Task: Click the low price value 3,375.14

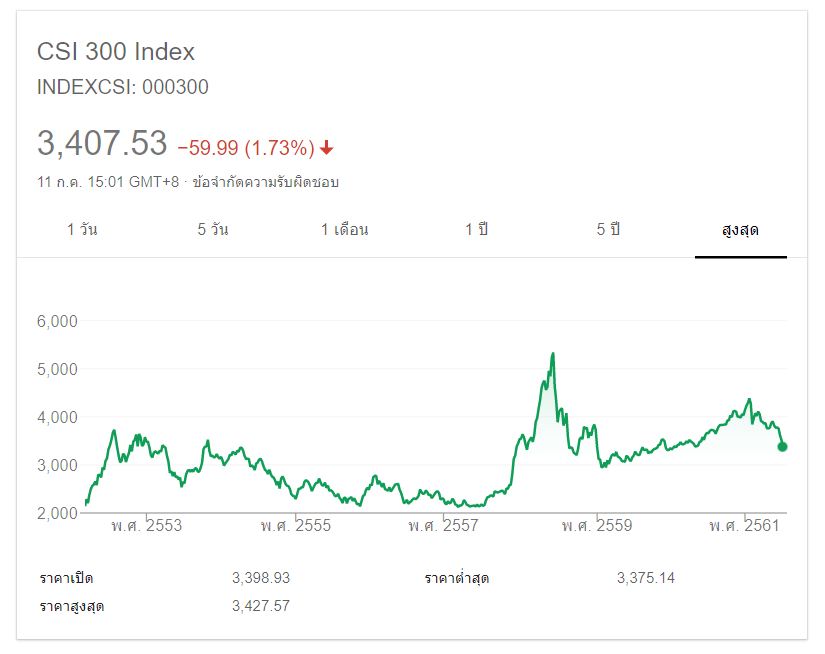Action: pos(646,578)
